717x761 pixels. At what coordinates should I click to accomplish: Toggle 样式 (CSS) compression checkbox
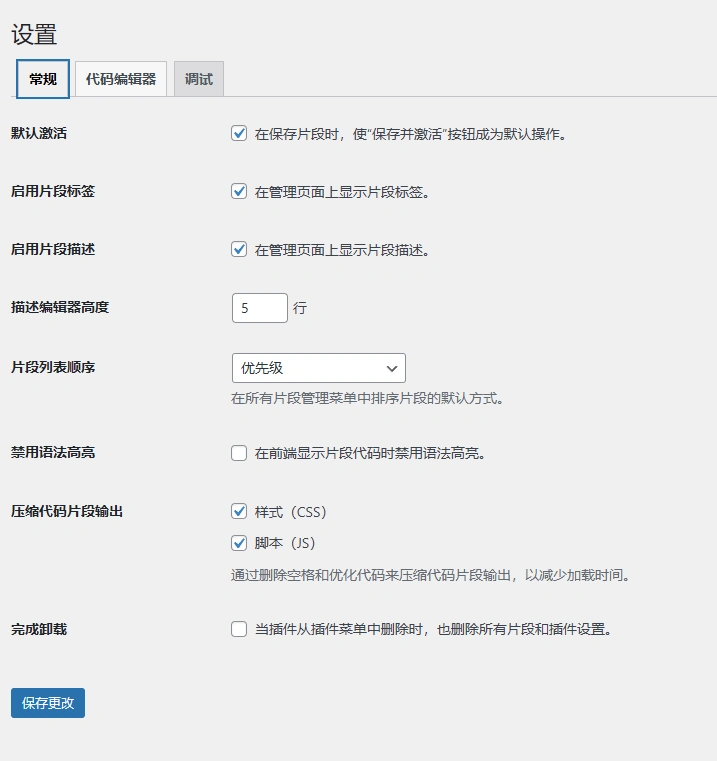[239, 512]
